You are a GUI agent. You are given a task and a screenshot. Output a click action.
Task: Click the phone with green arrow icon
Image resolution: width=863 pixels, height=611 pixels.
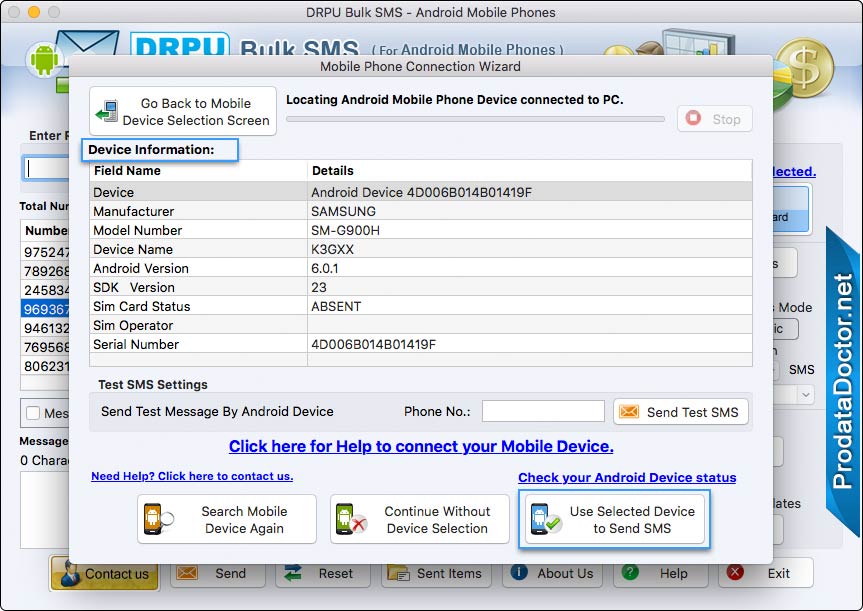107,111
